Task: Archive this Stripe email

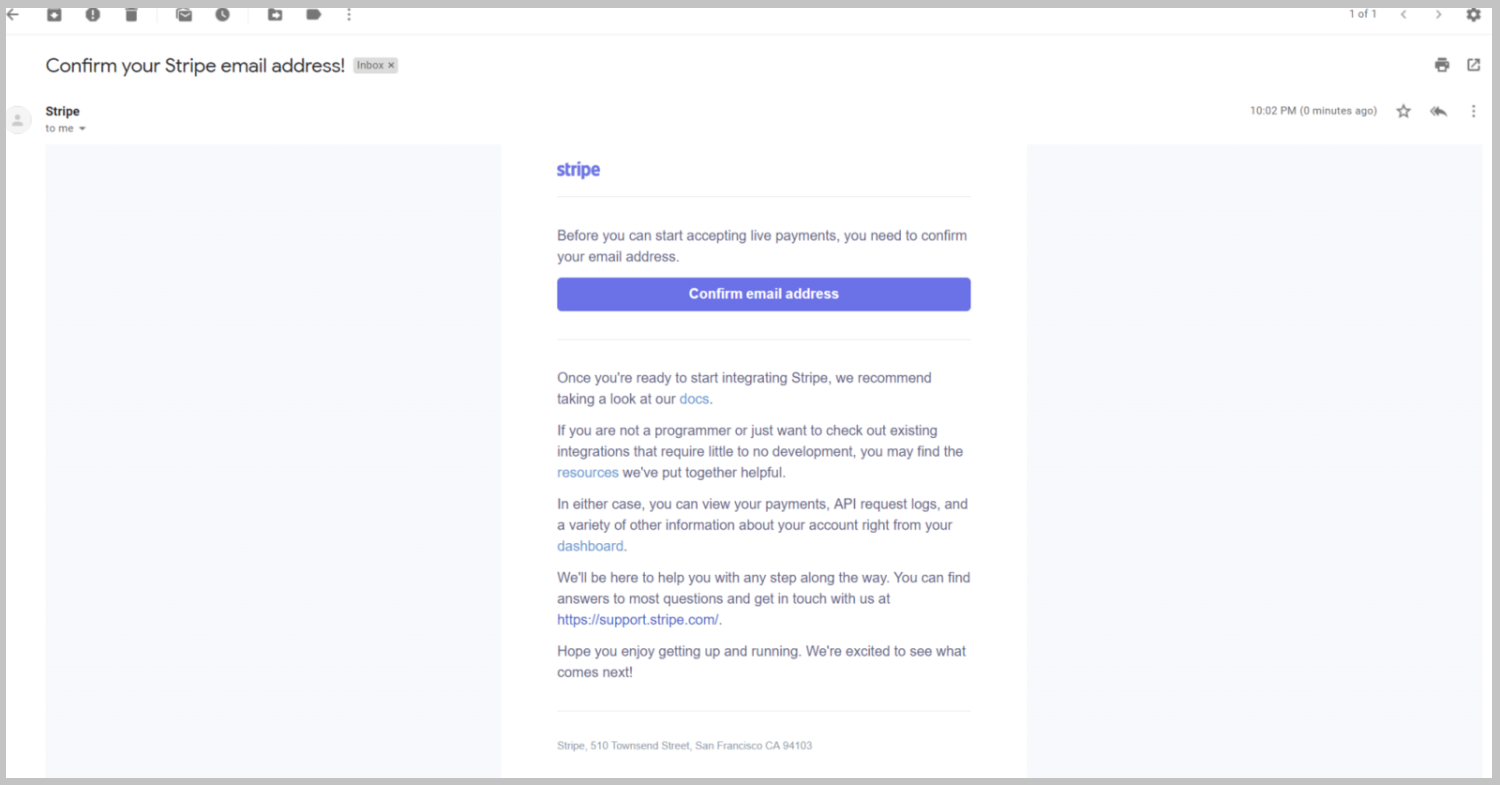Action: (54, 14)
